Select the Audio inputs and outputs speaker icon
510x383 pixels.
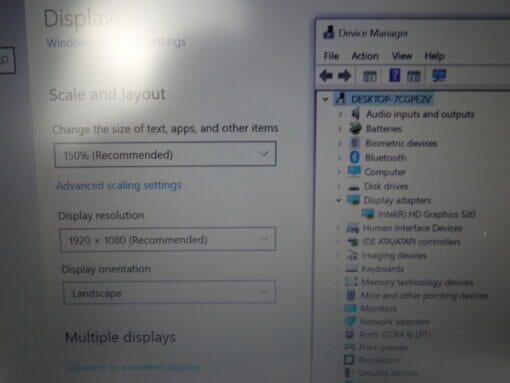point(356,114)
